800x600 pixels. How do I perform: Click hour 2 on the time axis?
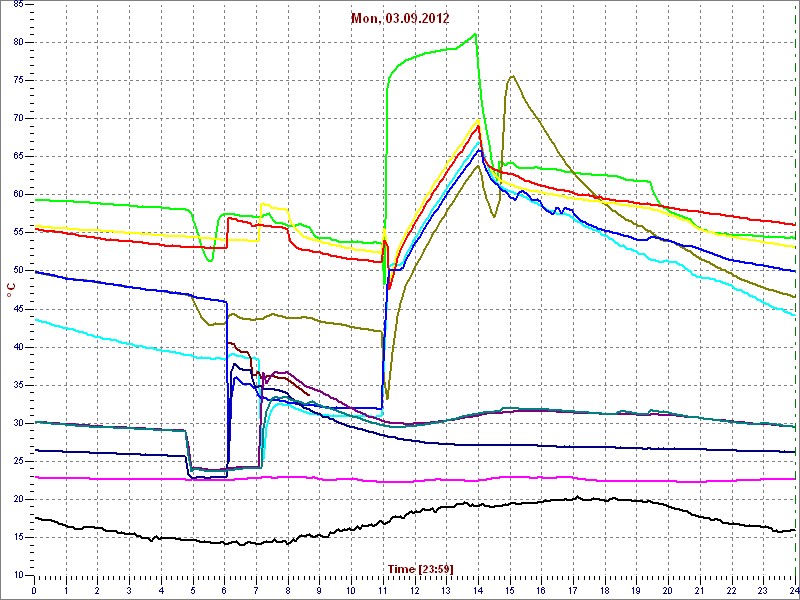coord(97,590)
